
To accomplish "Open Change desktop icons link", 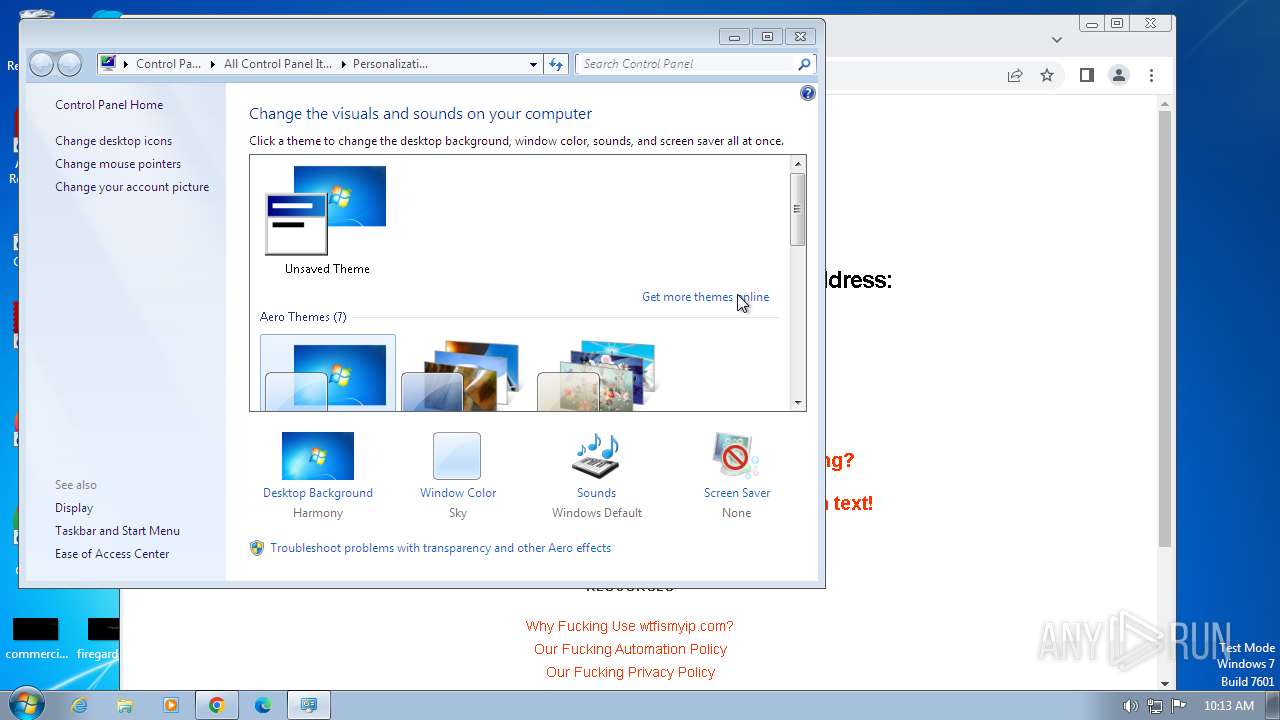I will click(x=113, y=141).
